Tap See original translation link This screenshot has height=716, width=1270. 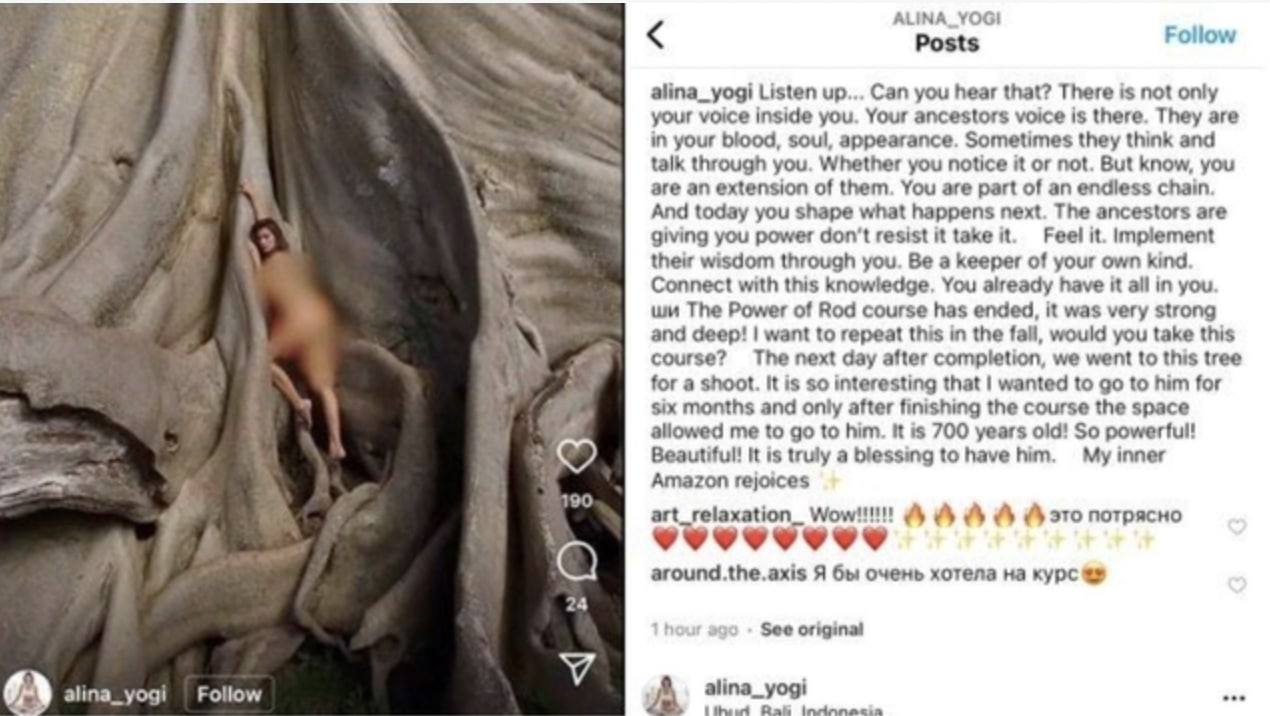[x=811, y=630]
